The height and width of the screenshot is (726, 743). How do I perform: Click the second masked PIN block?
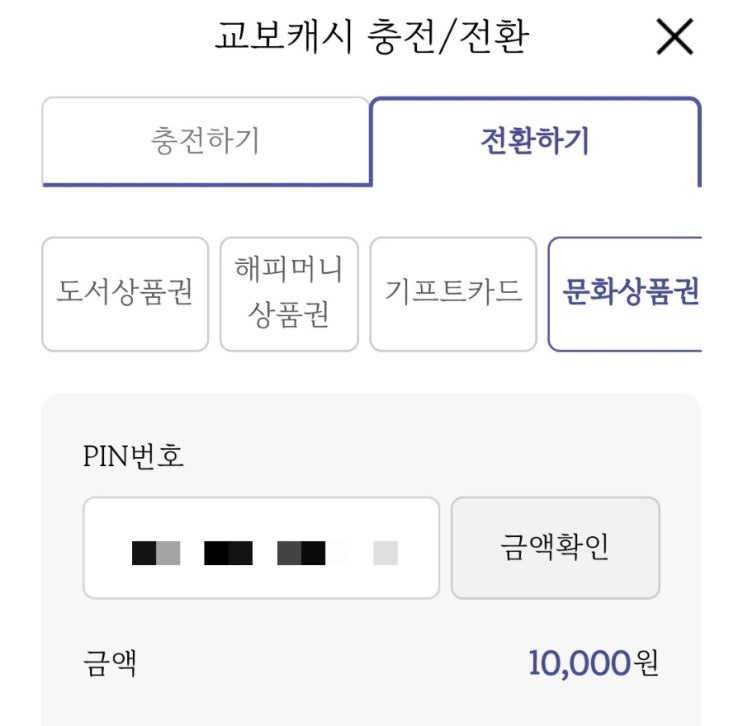[228, 553]
